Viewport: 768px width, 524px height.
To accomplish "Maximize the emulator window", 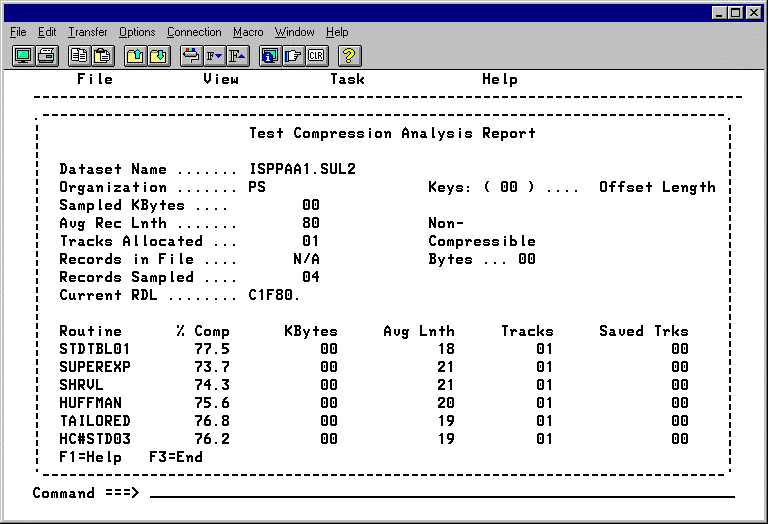I will [736, 13].
